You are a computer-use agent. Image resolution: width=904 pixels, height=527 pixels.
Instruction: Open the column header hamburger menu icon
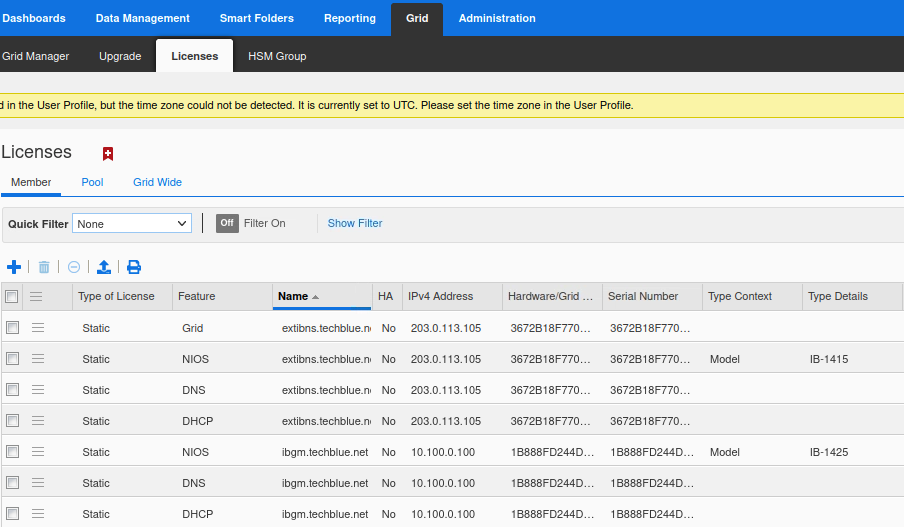pyautogui.click(x=36, y=296)
